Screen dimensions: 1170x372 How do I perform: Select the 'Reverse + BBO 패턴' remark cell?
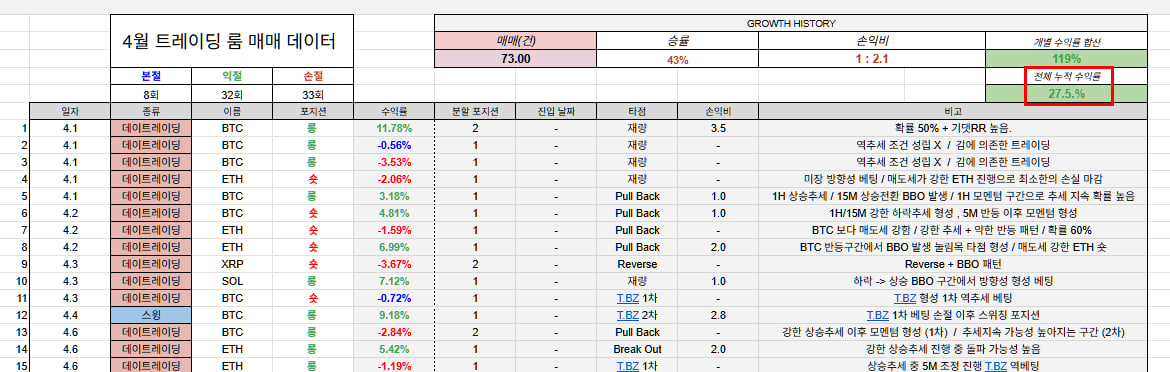(953, 264)
